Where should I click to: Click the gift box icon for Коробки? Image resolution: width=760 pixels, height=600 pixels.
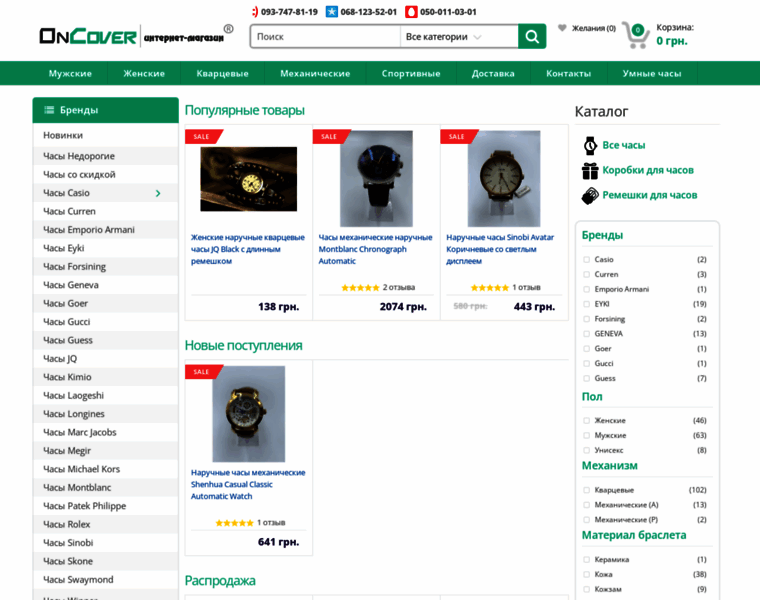click(x=590, y=171)
